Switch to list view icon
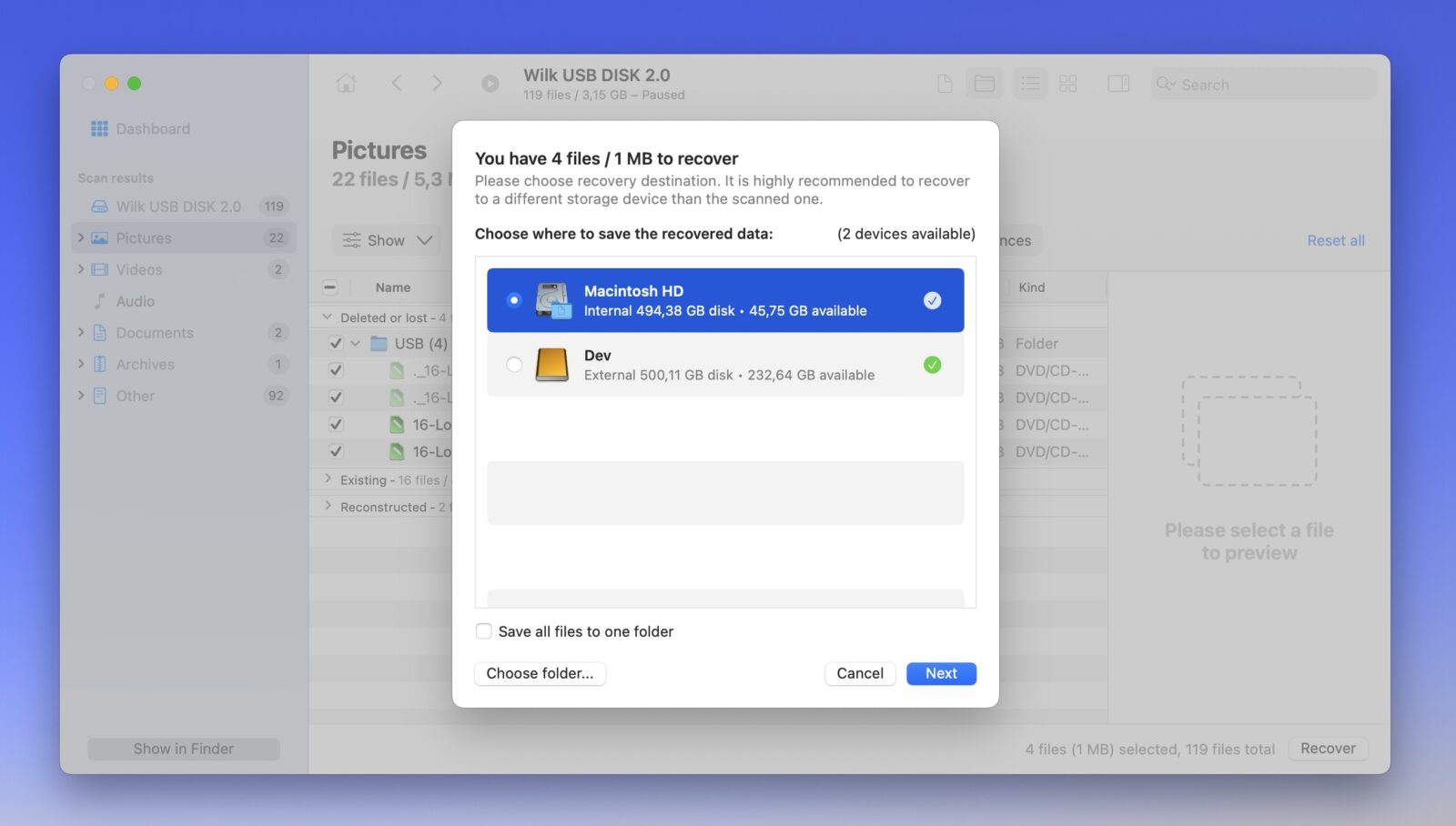1456x826 pixels. pos(1030,84)
